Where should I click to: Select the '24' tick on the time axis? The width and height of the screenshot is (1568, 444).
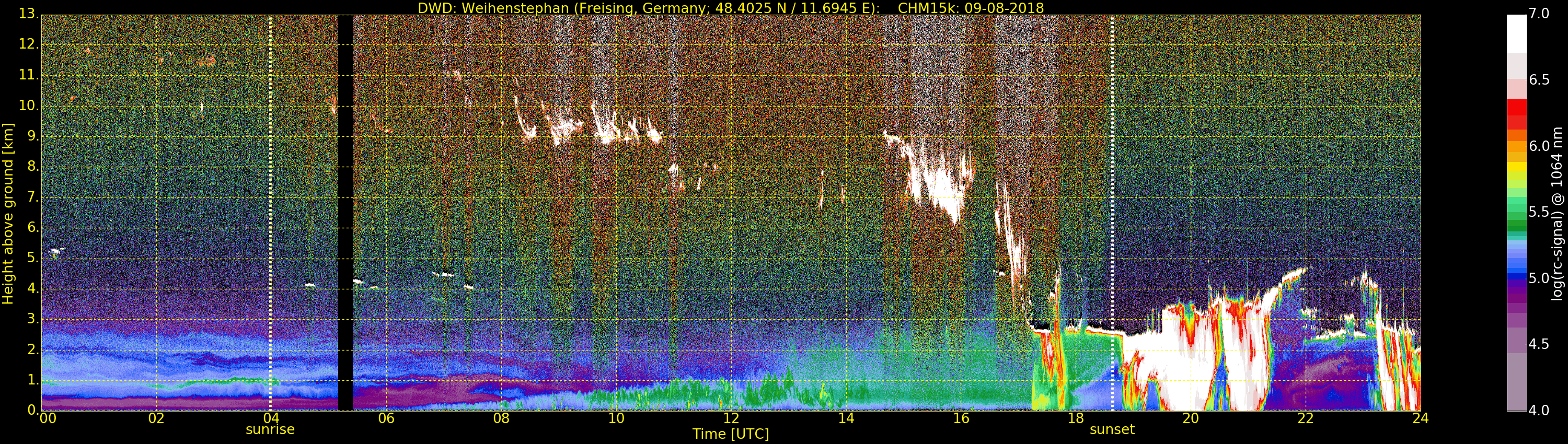1421,418
